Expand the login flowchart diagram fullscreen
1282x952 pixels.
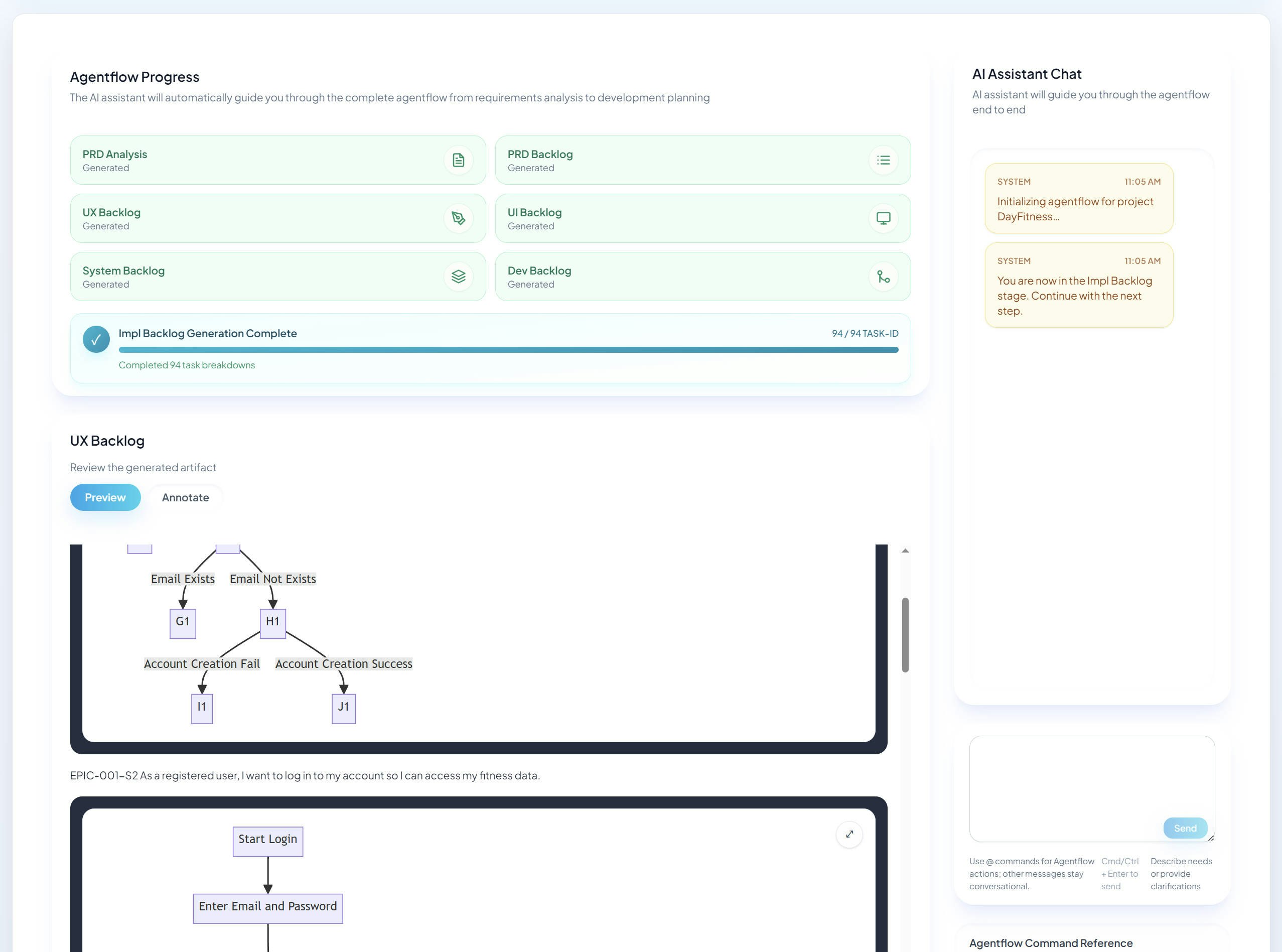click(x=848, y=834)
